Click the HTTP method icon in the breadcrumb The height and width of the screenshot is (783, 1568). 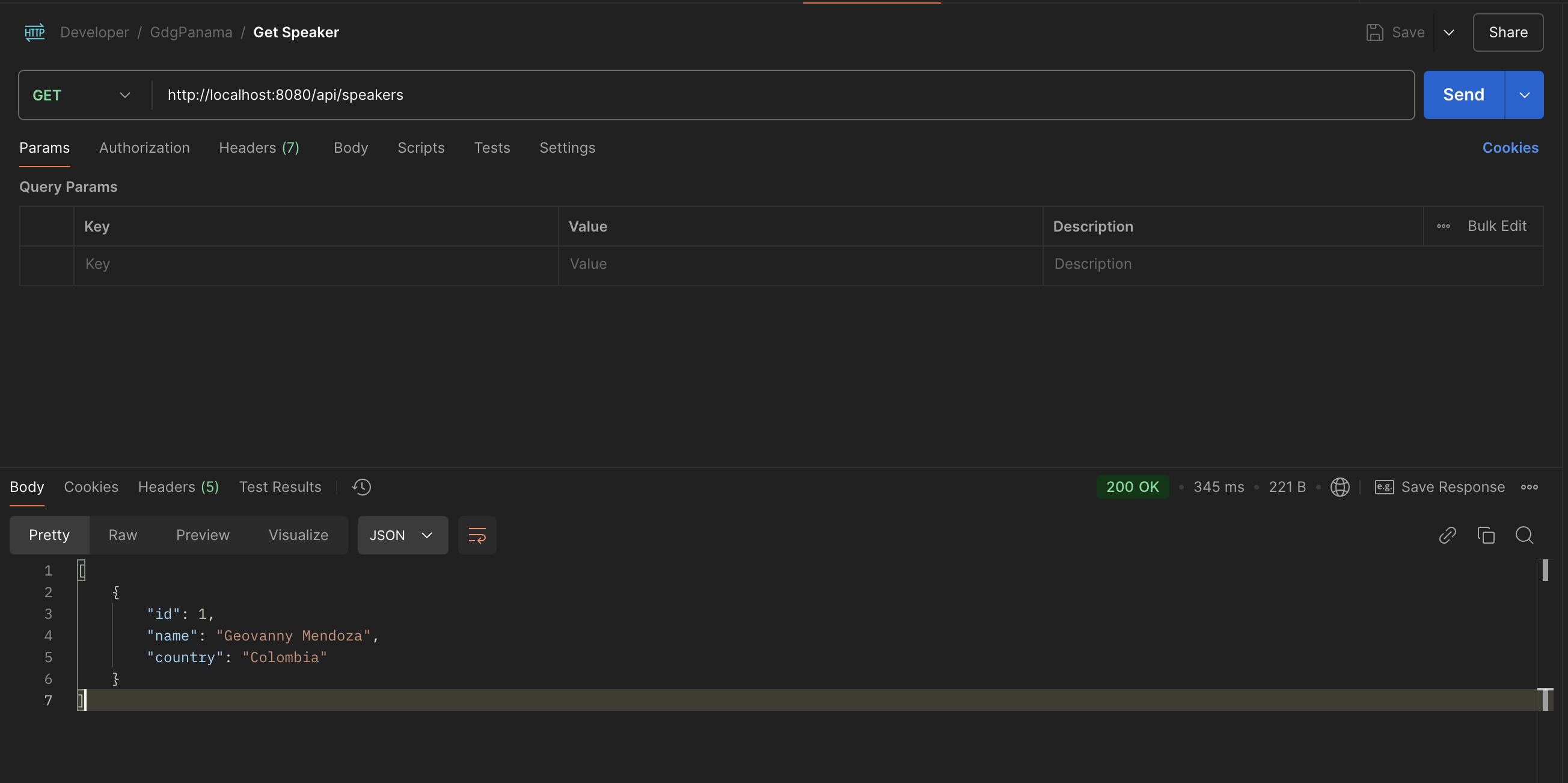click(34, 32)
